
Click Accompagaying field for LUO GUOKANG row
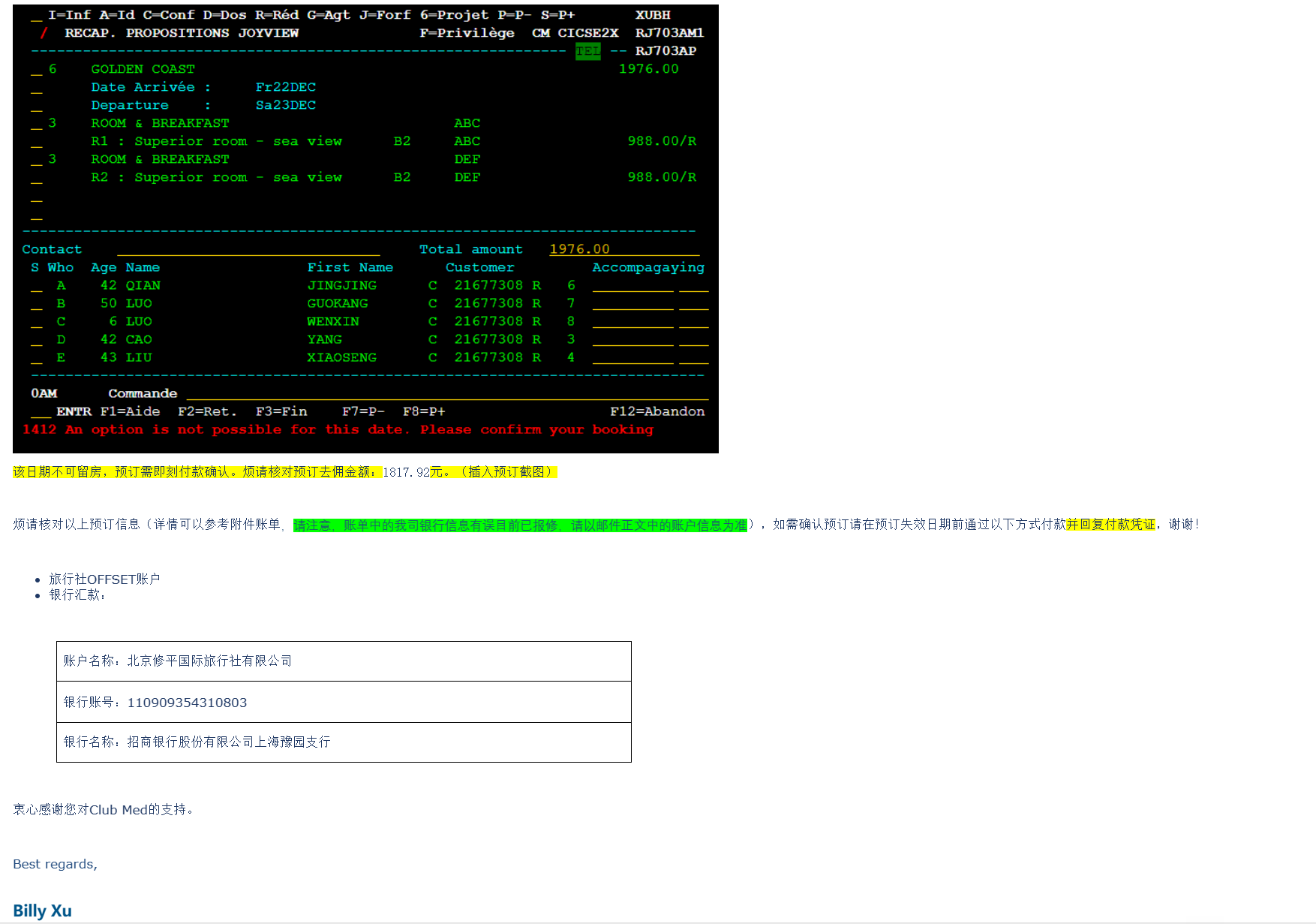[x=632, y=304]
